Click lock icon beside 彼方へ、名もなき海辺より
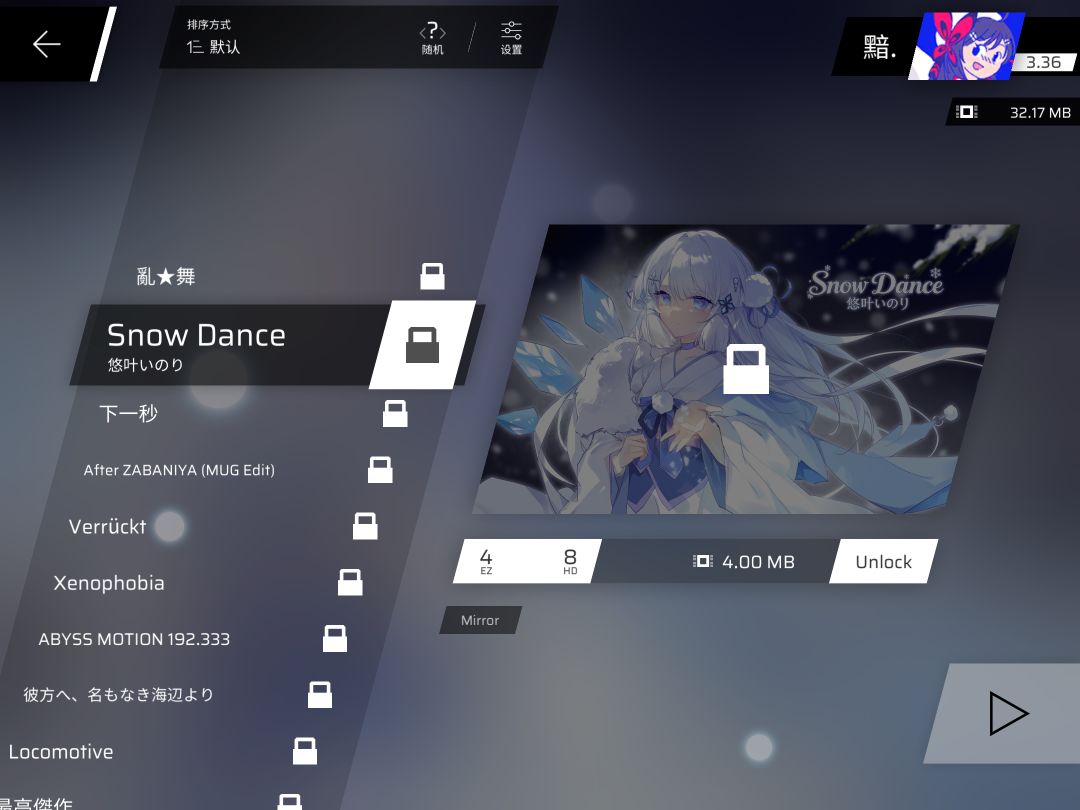The width and height of the screenshot is (1080, 810). coord(320,694)
